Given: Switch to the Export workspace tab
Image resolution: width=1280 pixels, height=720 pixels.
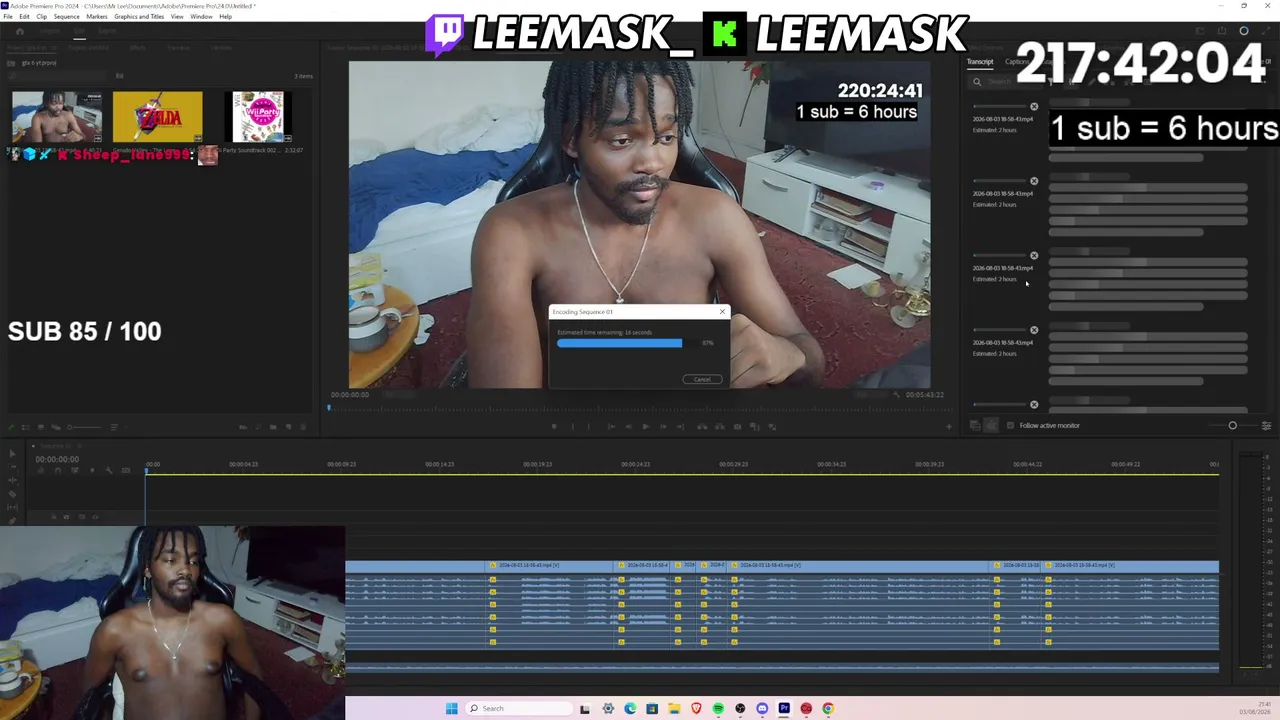Looking at the screenshot, I should coord(107,31).
